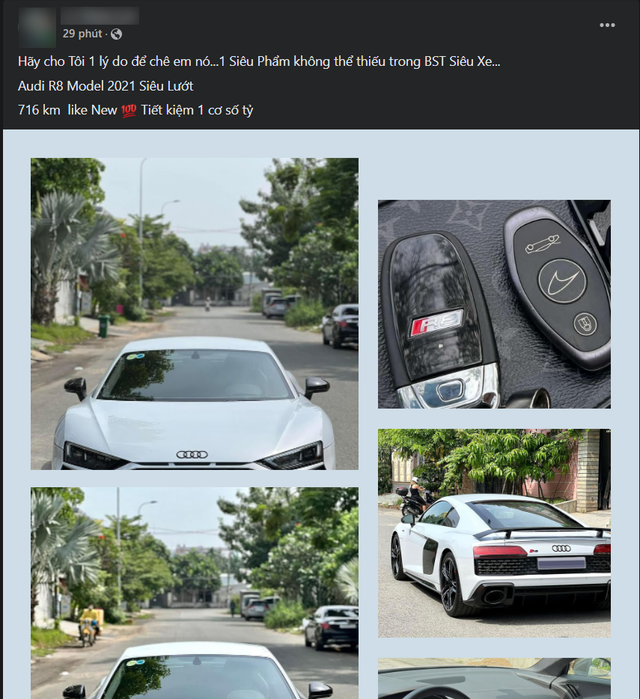Open the front-view Audi R8 photo
The width and height of the screenshot is (640, 699).
click(x=194, y=313)
